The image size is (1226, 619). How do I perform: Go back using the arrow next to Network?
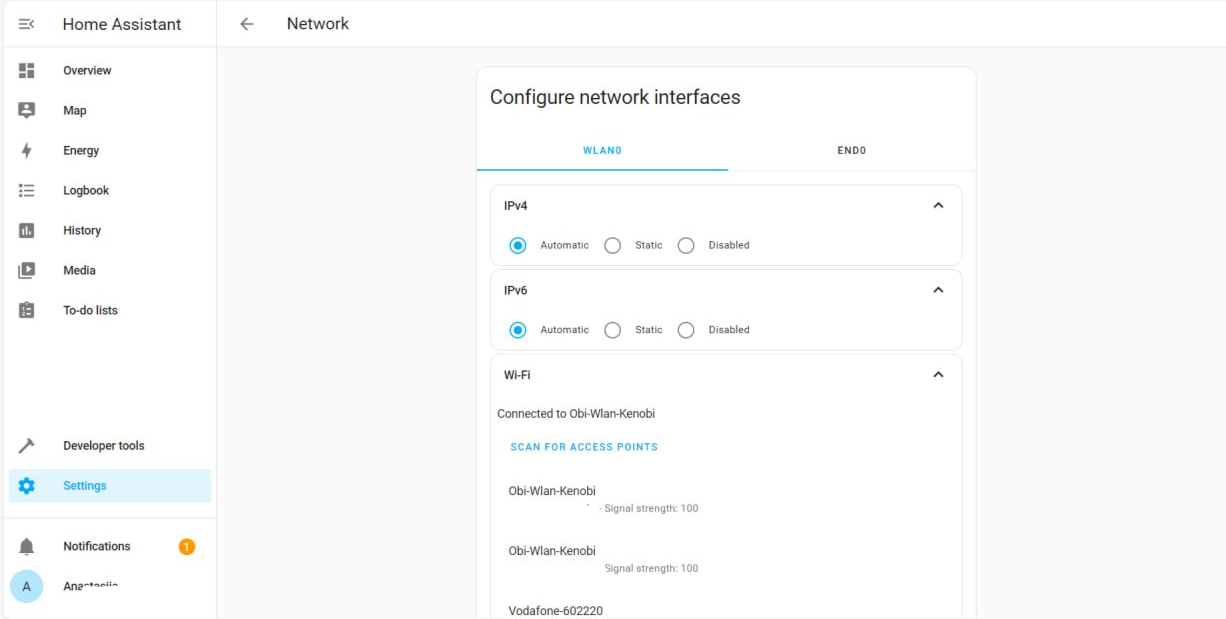coord(247,24)
